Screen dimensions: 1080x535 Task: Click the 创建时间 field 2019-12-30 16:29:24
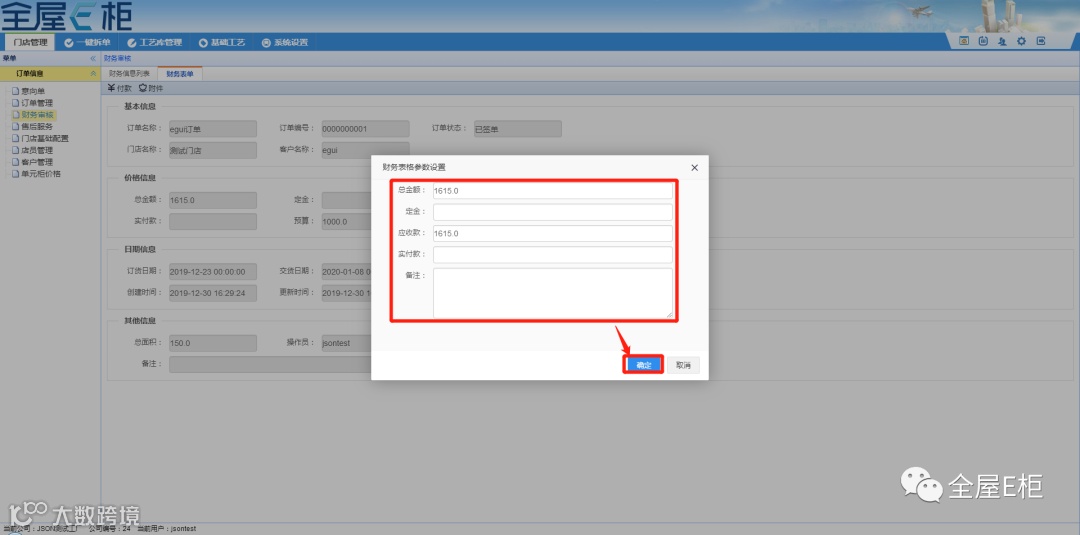pos(213,293)
